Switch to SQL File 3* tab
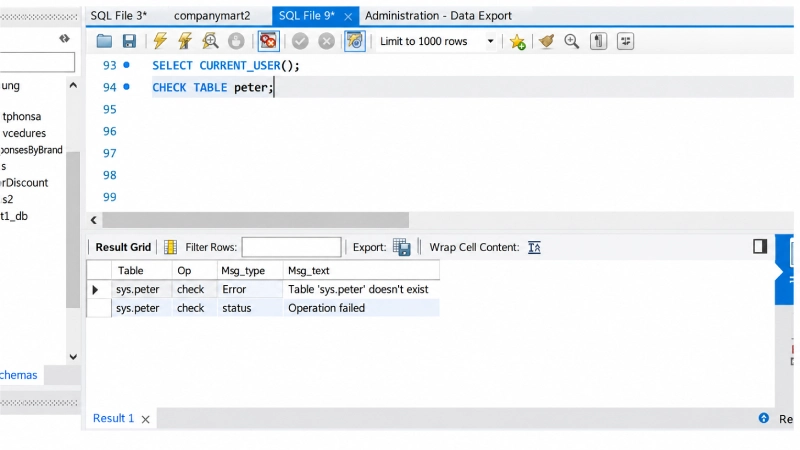This screenshot has height=450, width=800. point(118,16)
